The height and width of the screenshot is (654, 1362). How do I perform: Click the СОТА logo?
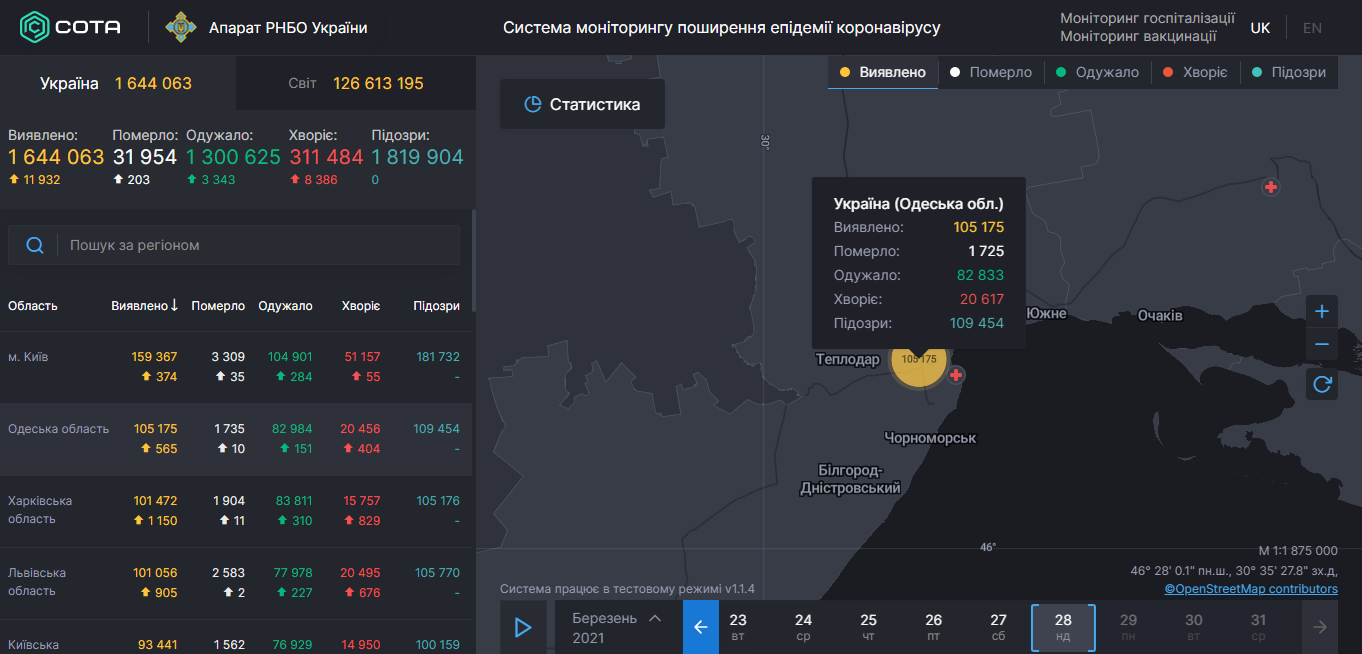(68, 27)
